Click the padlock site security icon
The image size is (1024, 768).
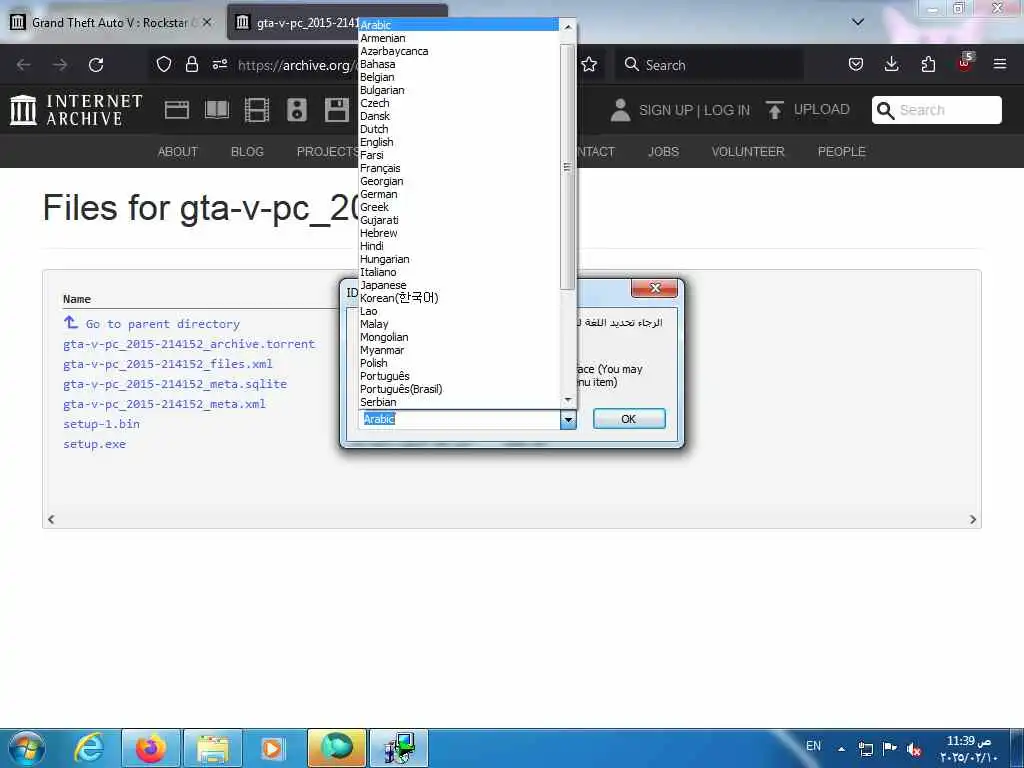(x=191, y=64)
